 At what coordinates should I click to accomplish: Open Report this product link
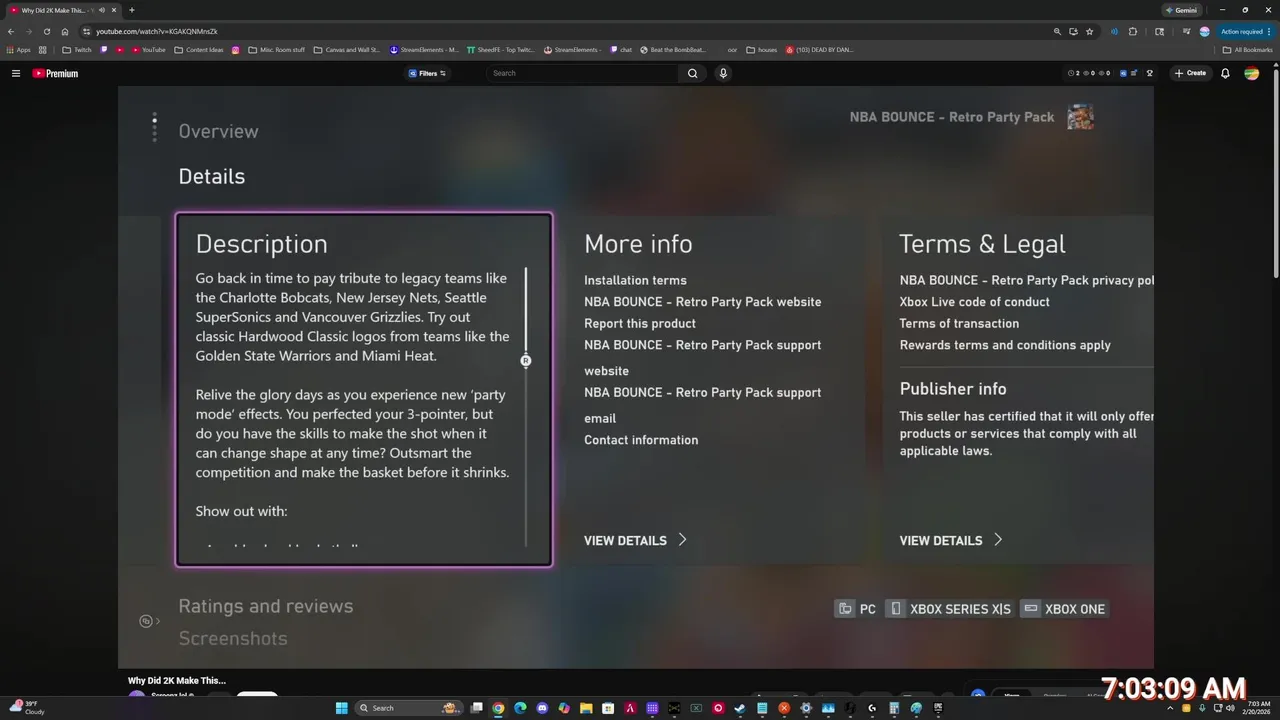[640, 323]
